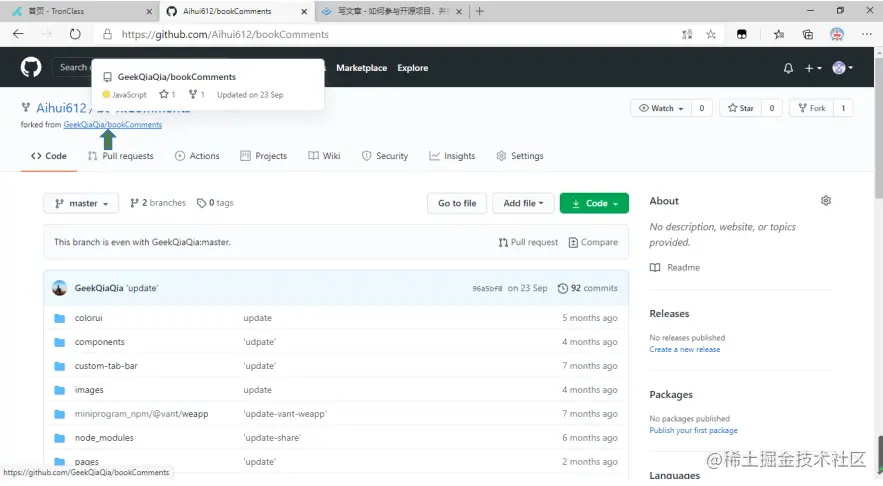The image size is (883, 486).
Task: Click the Fork count 1
Action: [x=843, y=108]
